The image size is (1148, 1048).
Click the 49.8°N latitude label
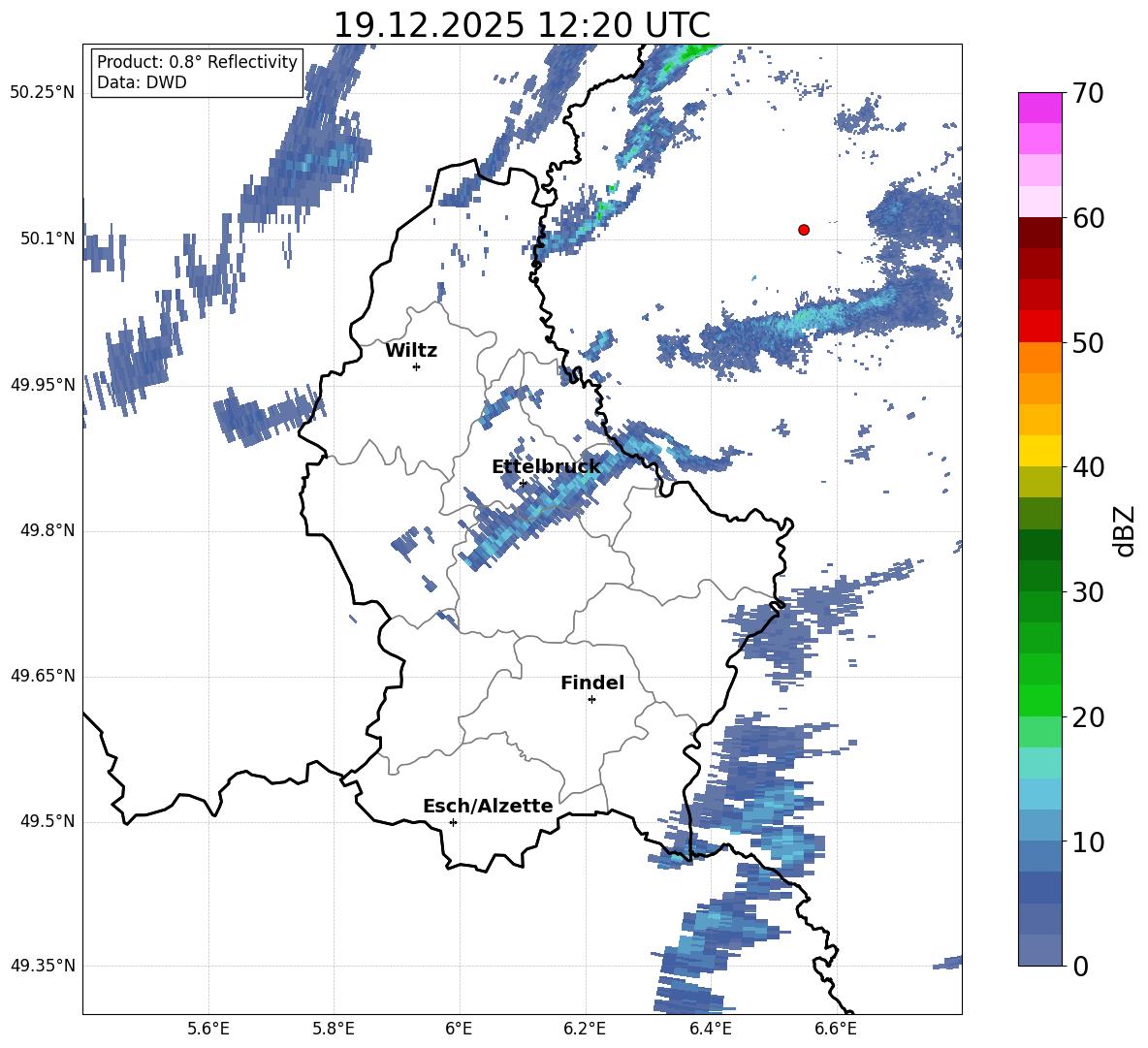tap(48, 530)
